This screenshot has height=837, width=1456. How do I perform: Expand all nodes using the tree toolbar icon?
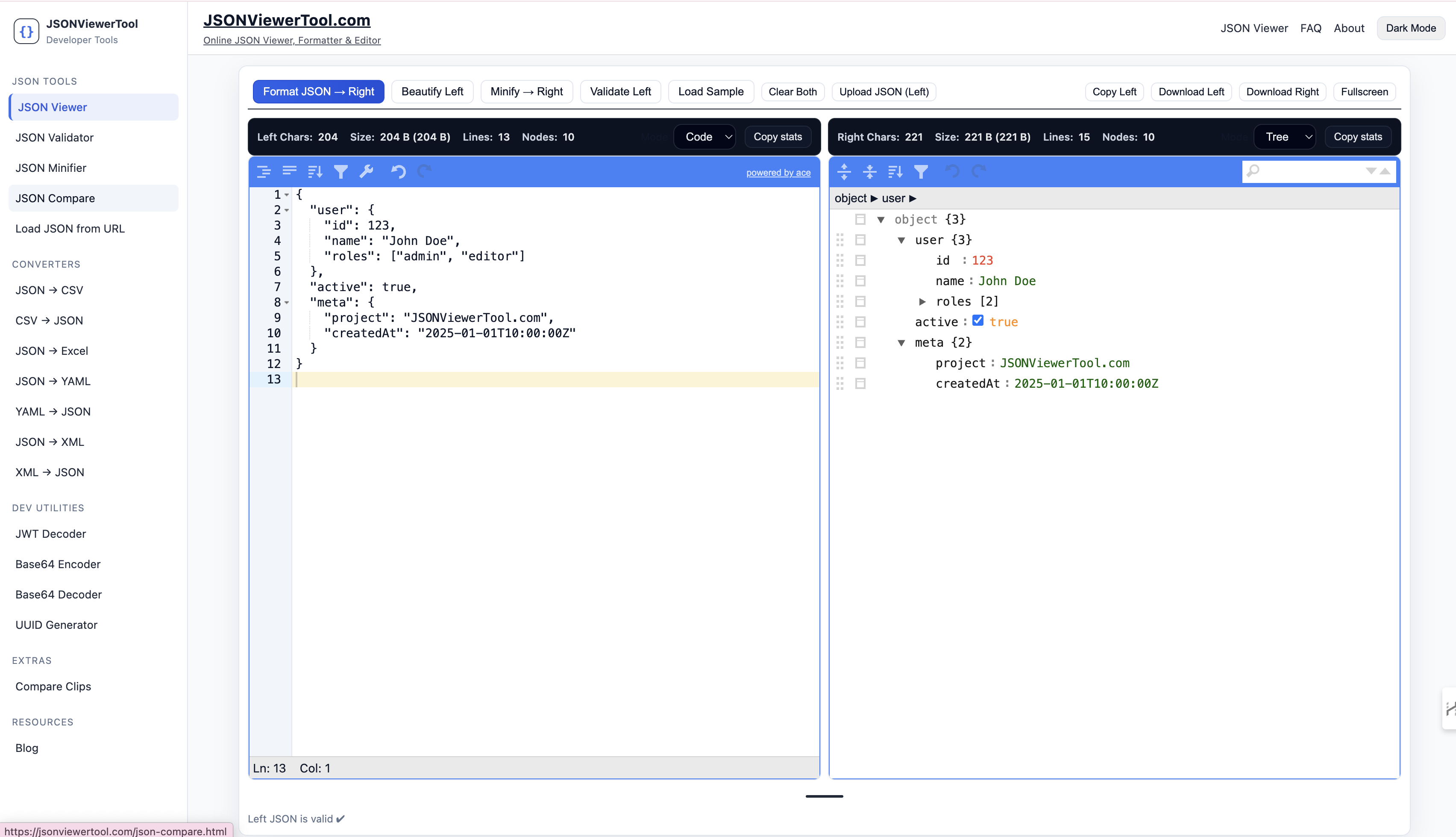(x=844, y=171)
